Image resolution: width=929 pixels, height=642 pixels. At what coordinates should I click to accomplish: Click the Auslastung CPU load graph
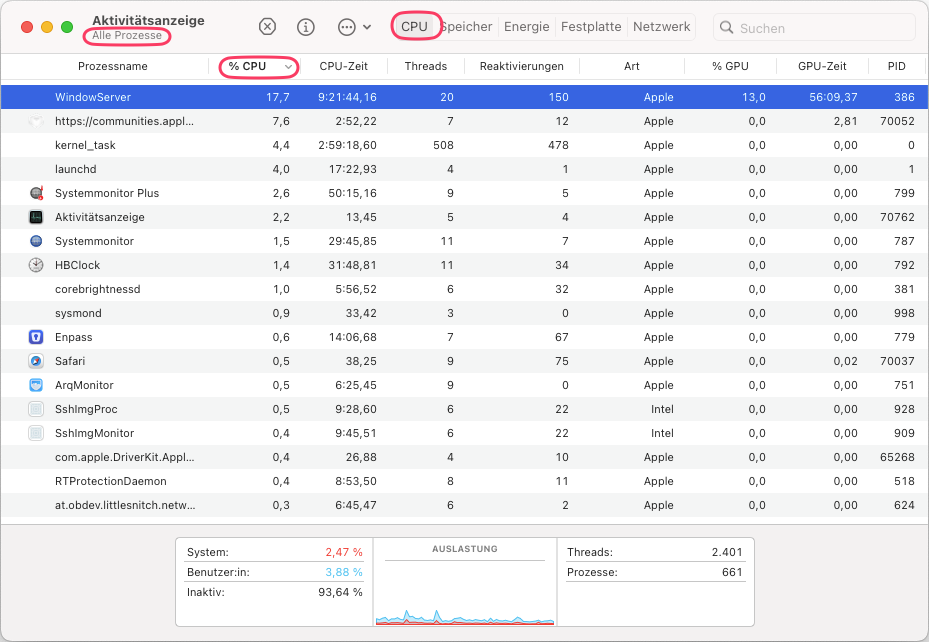[465, 590]
